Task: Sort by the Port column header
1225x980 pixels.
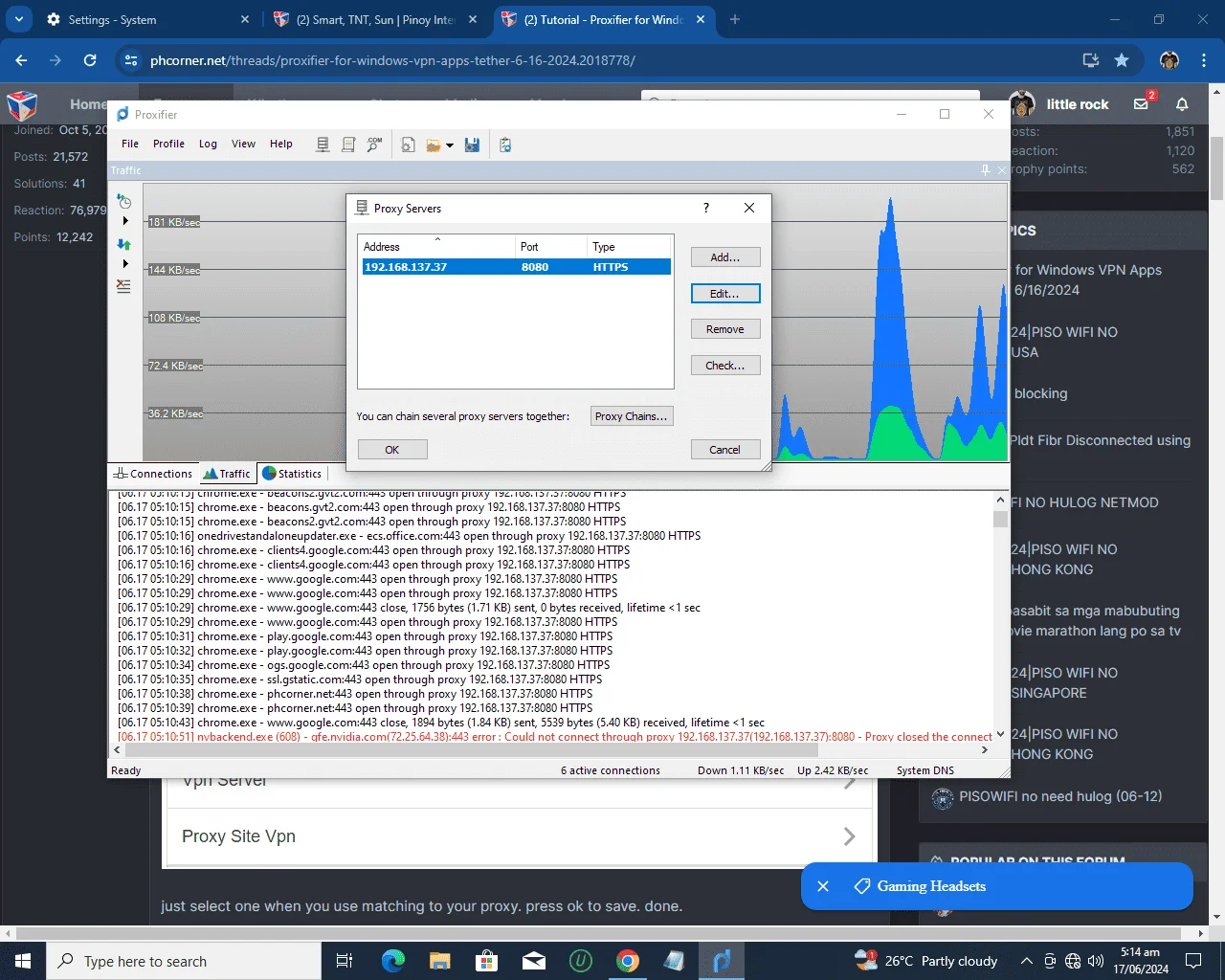Action: [x=551, y=246]
